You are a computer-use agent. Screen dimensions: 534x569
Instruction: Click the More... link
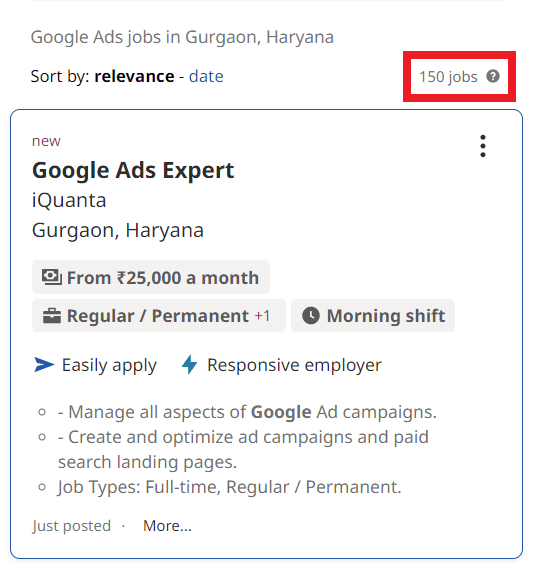[x=167, y=525]
